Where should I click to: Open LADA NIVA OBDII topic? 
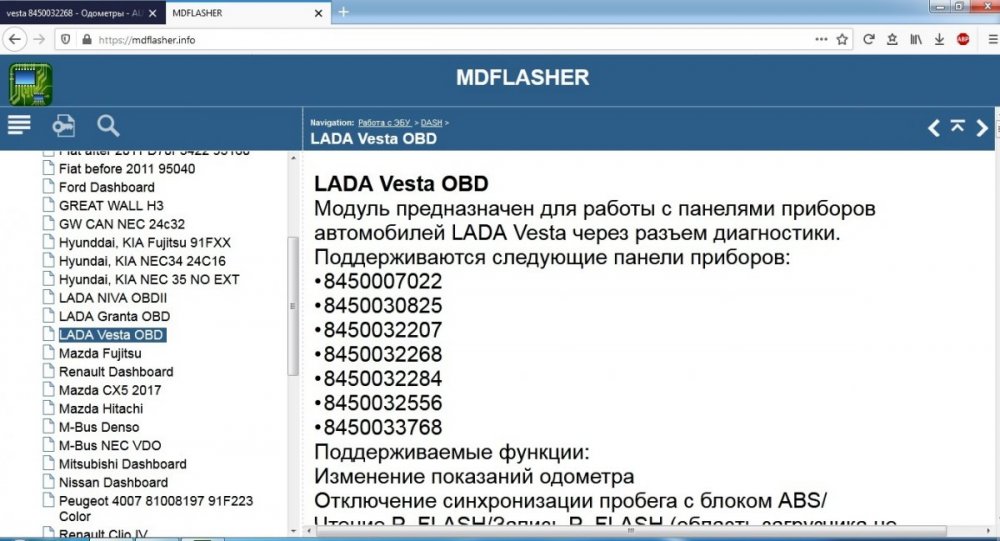point(113,298)
